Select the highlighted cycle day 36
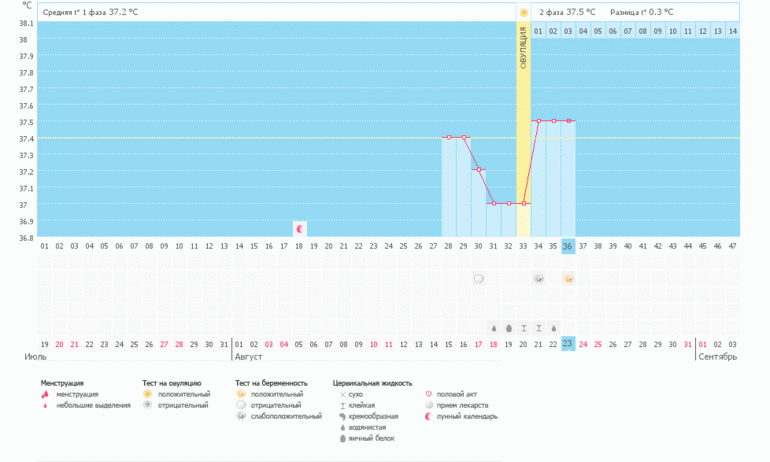The image size is (770, 462). click(568, 246)
